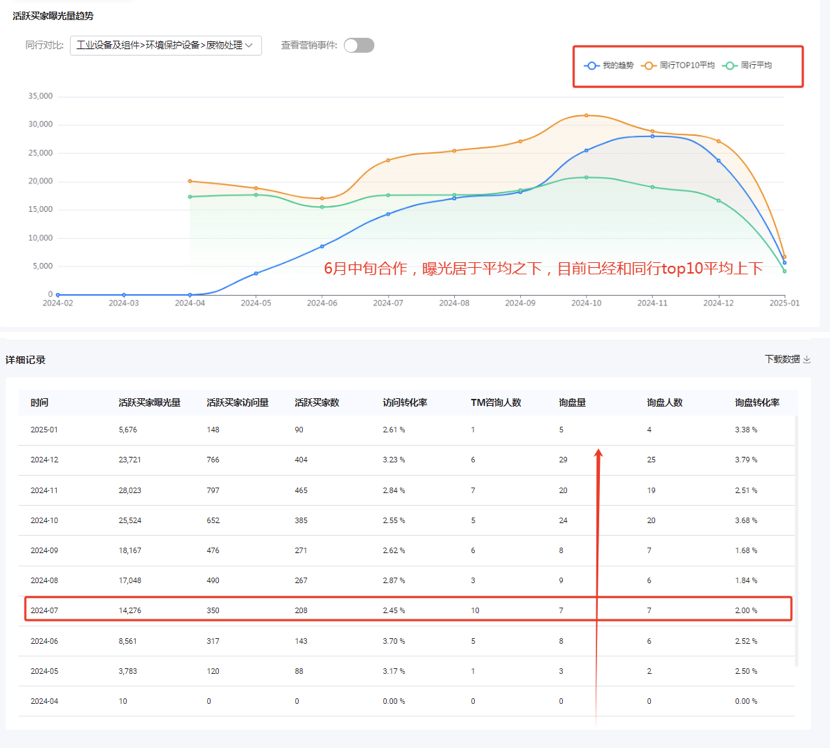Click the 询盘量 column header
The height and width of the screenshot is (748, 830).
[x=572, y=402]
